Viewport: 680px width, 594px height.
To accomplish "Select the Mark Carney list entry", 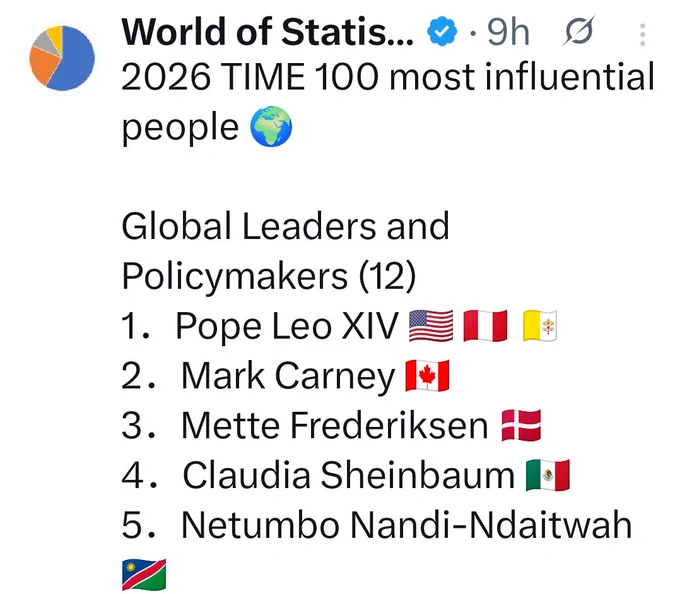I will point(288,375).
